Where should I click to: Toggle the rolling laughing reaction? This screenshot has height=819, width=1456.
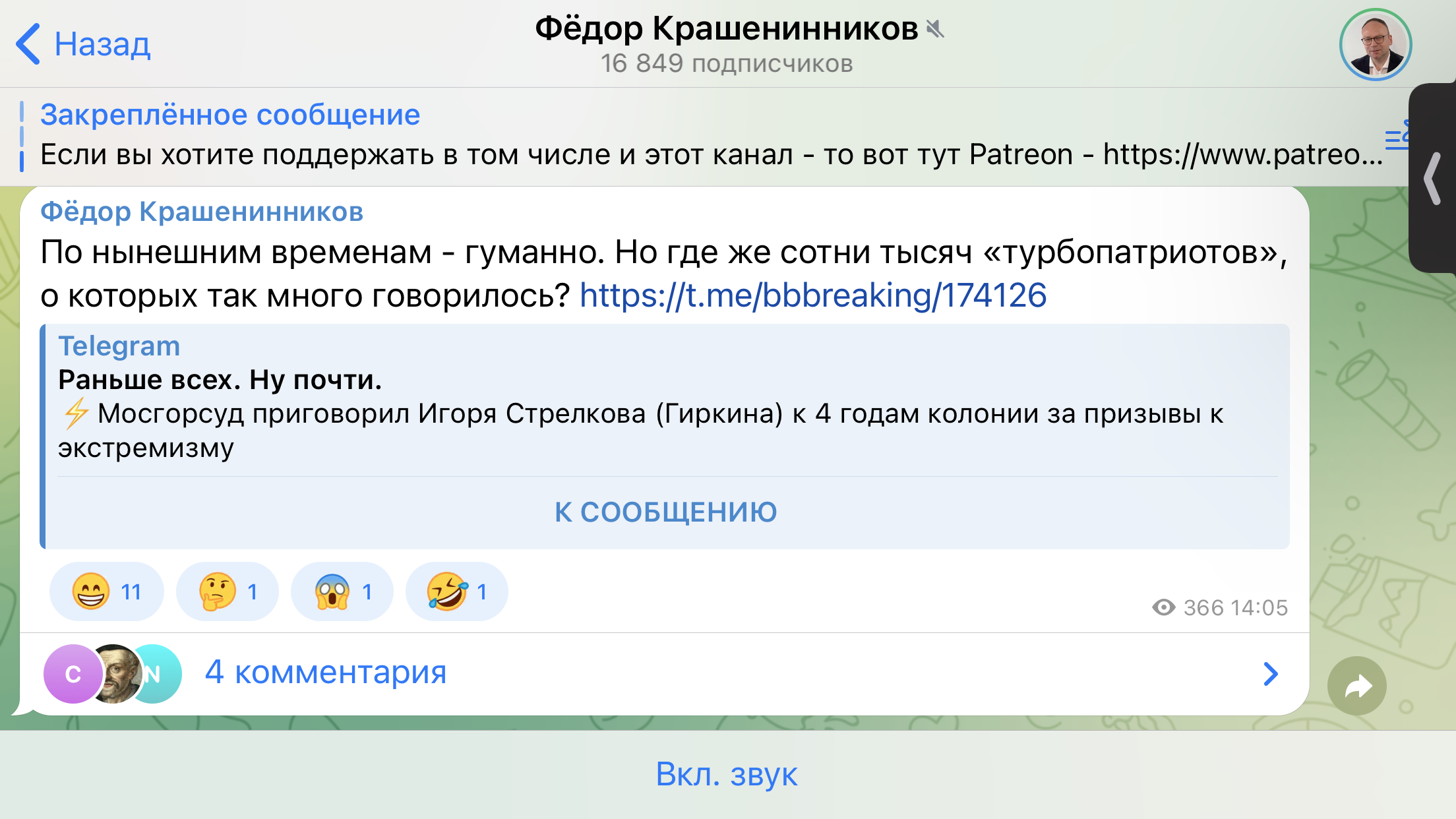point(456,591)
